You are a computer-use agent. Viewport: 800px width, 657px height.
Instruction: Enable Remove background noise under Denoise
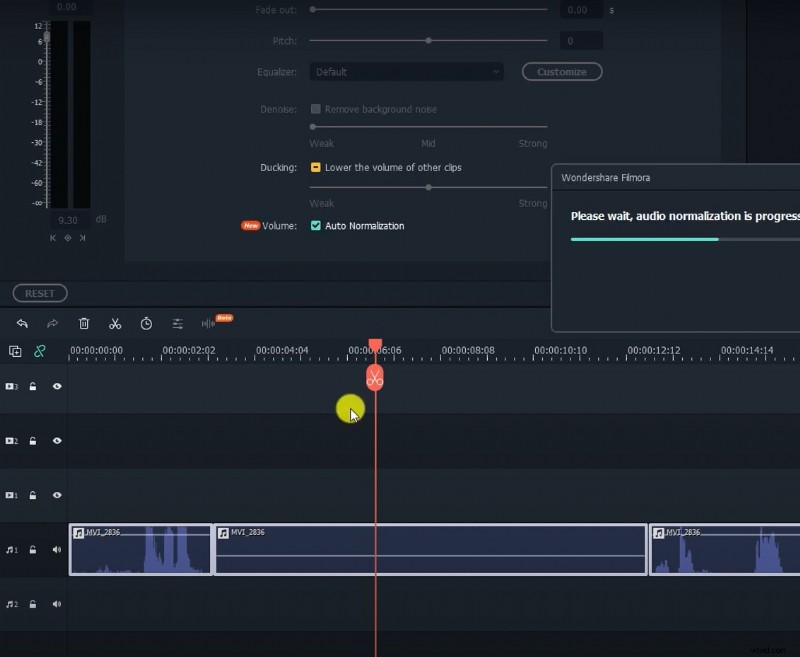(315, 109)
